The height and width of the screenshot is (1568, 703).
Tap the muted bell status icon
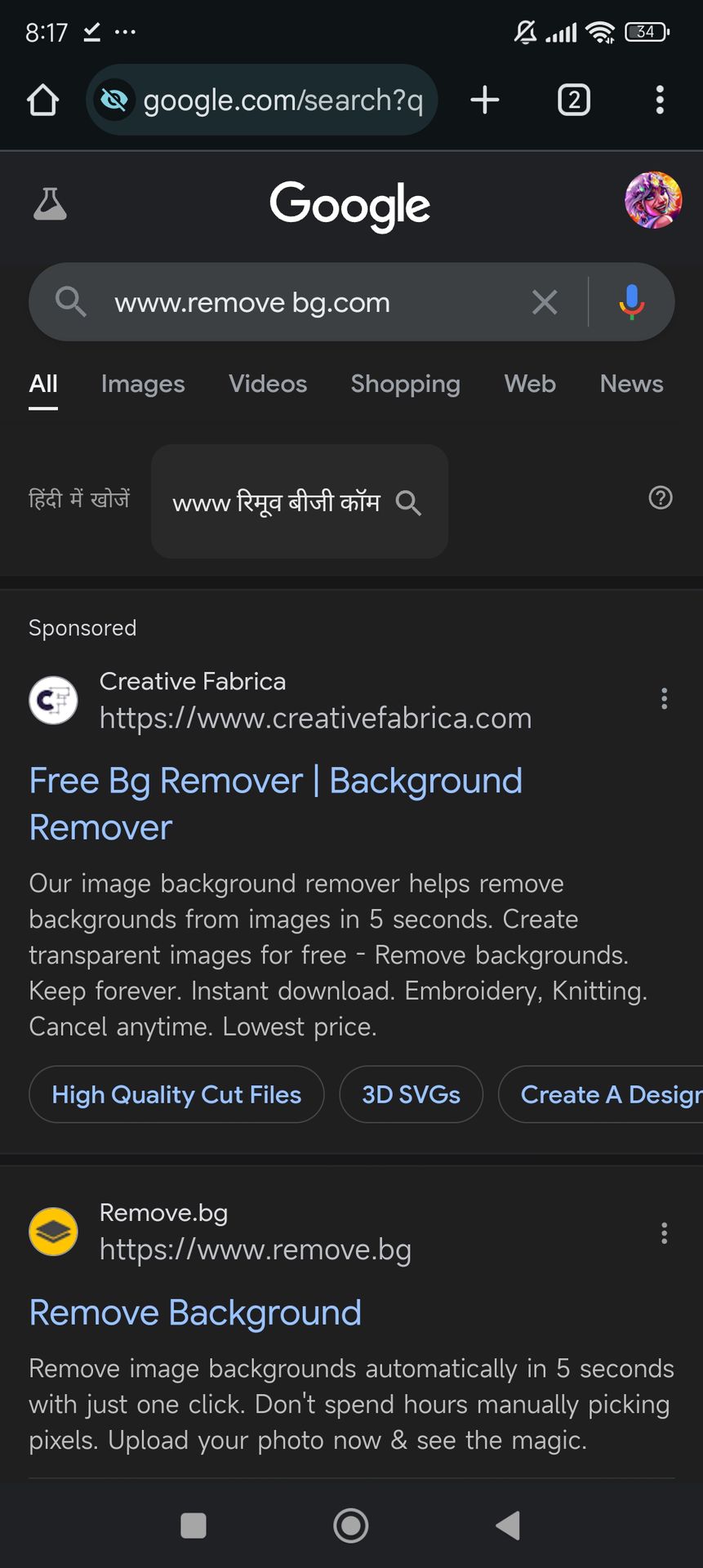(x=525, y=32)
